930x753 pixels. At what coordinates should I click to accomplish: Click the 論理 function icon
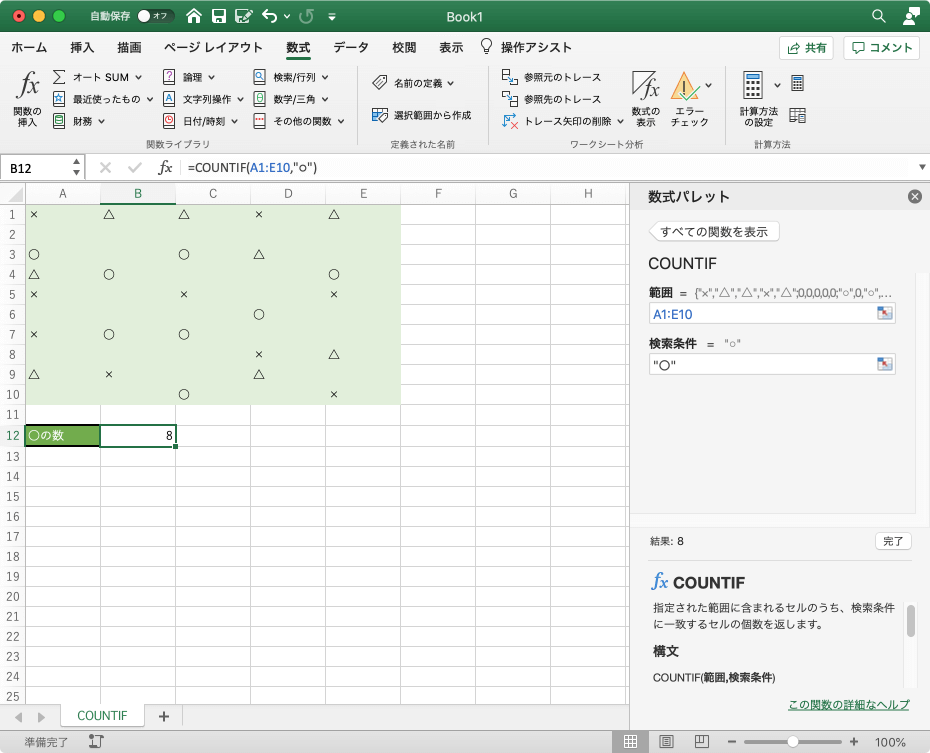click(169, 77)
